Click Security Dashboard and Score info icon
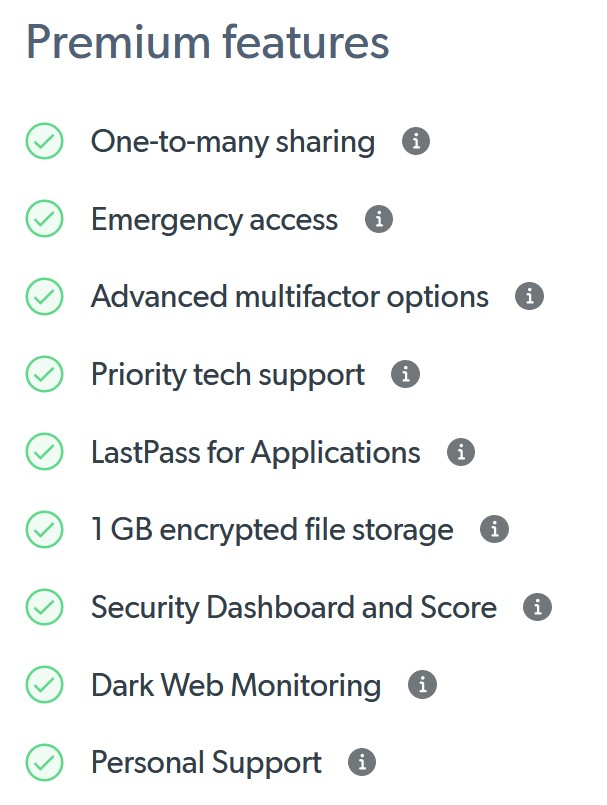Image resolution: width=607 pixels, height=805 pixels. pyautogui.click(x=537, y=607)
